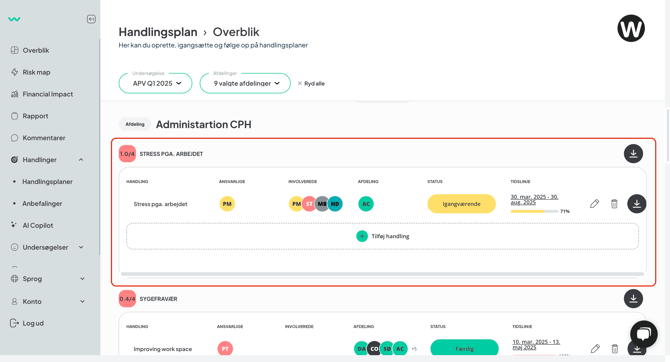The height and width of the screenshot is (362, 670).
Task: Click the PM responsible avatar
Action: pos(227,204)
